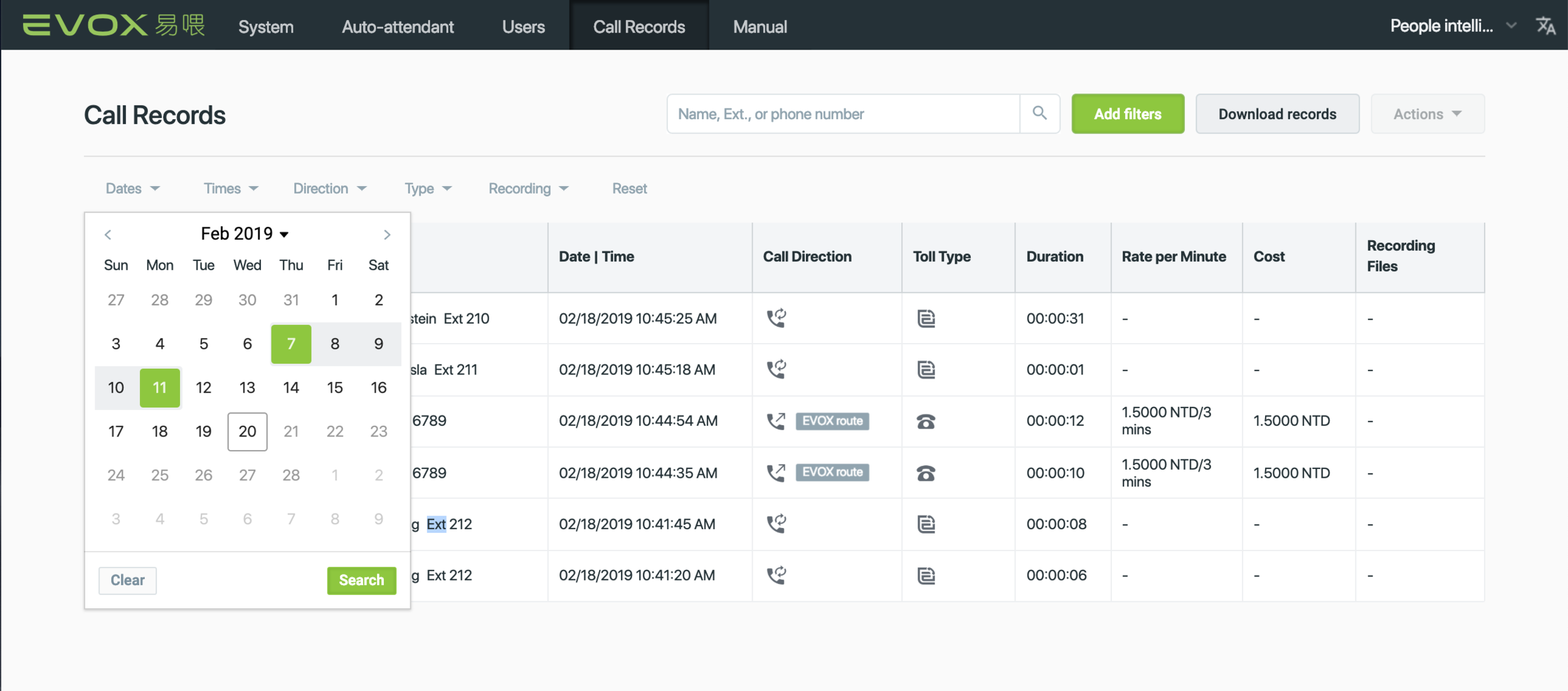Click toll type document icon in 10:45:18 row

click(x=926, y=370)
